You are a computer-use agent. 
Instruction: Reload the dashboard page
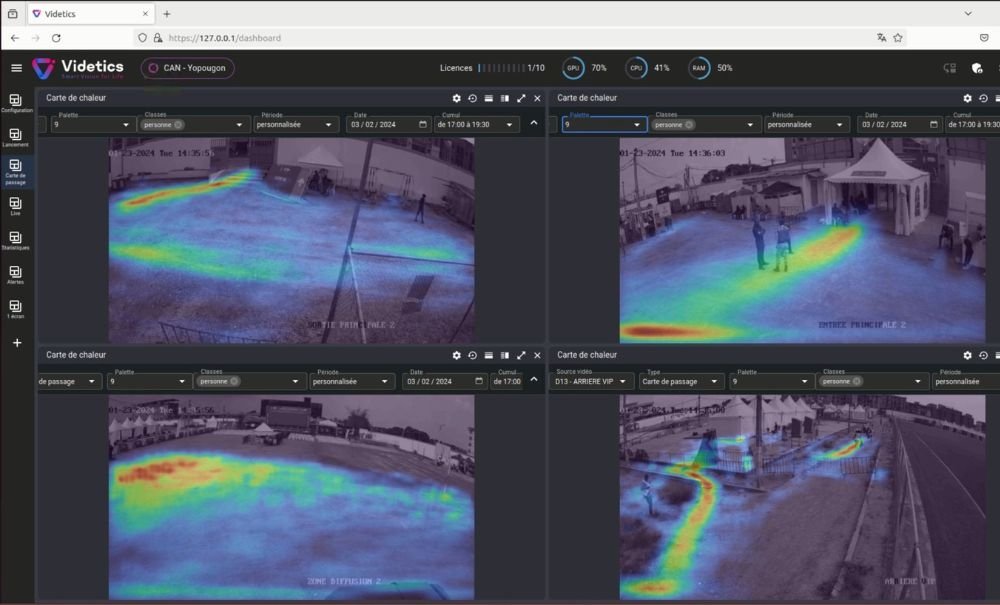56,38
